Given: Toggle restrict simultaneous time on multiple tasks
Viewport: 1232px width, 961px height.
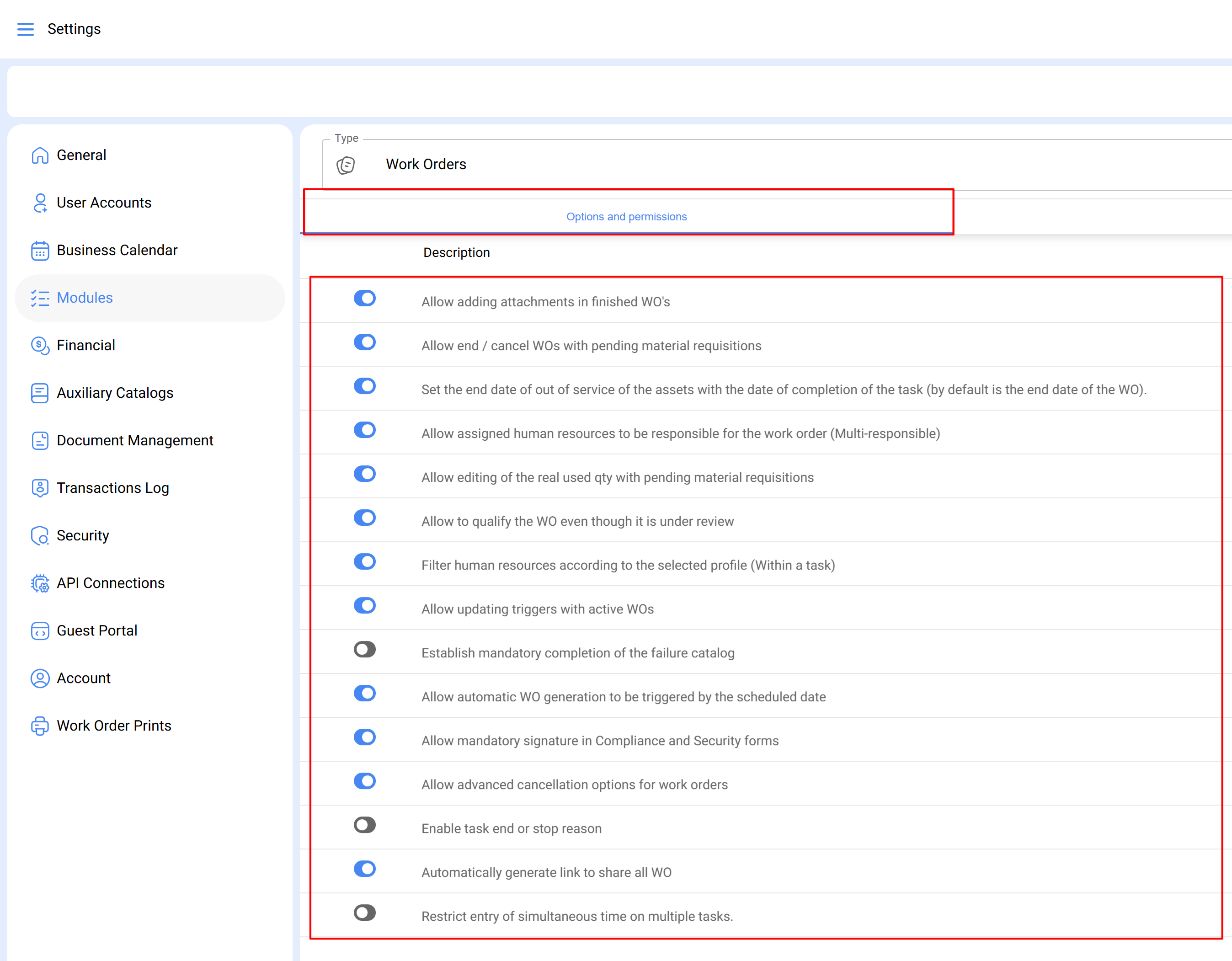Looking at the screenshot, I should 364,913.
